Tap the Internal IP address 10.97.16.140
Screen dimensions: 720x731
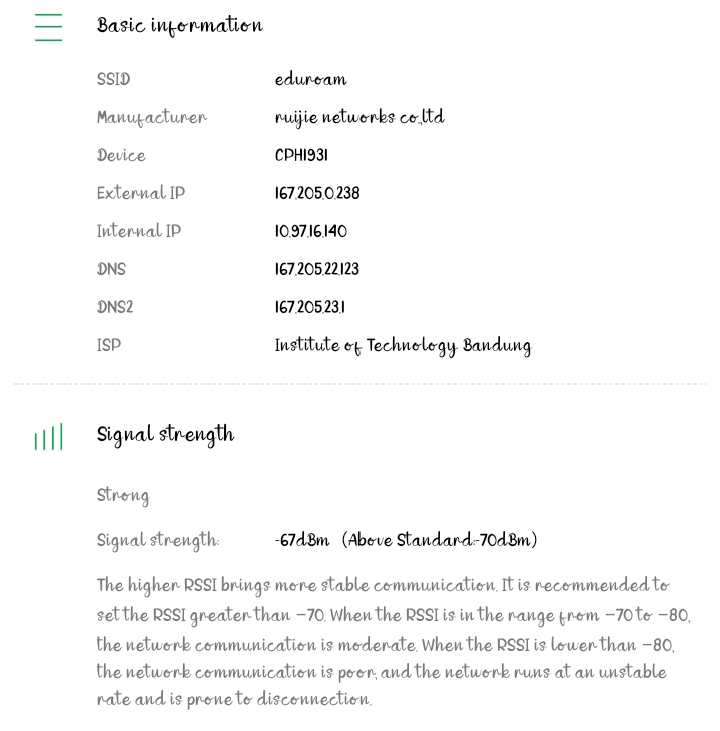[311, 231]
